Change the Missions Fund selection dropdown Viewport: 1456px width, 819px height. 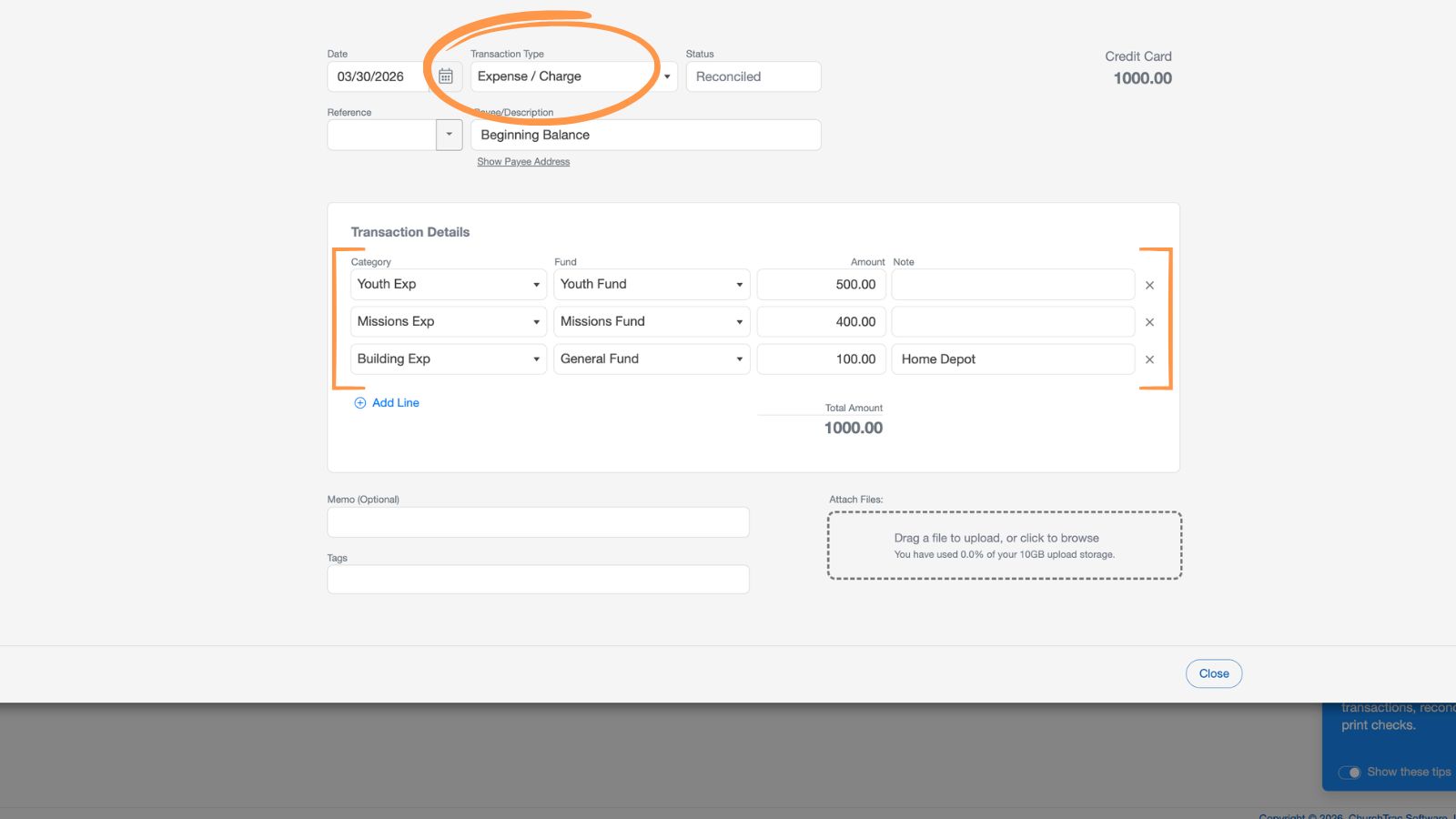point(652,322)
